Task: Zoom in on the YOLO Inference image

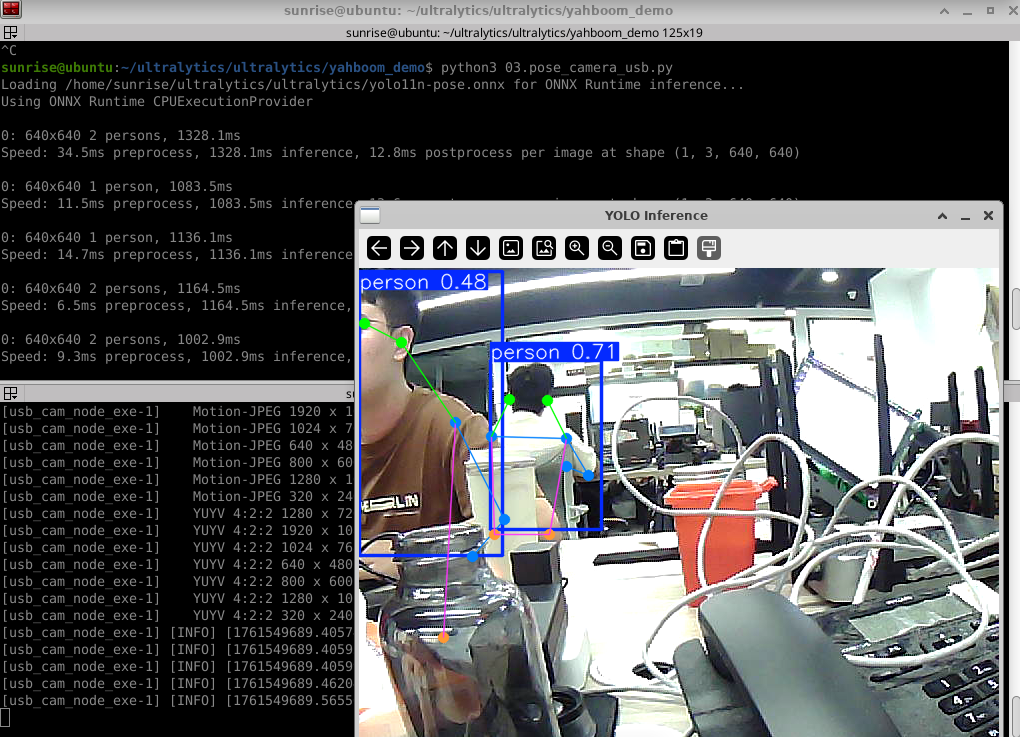Action: [577, 248]
